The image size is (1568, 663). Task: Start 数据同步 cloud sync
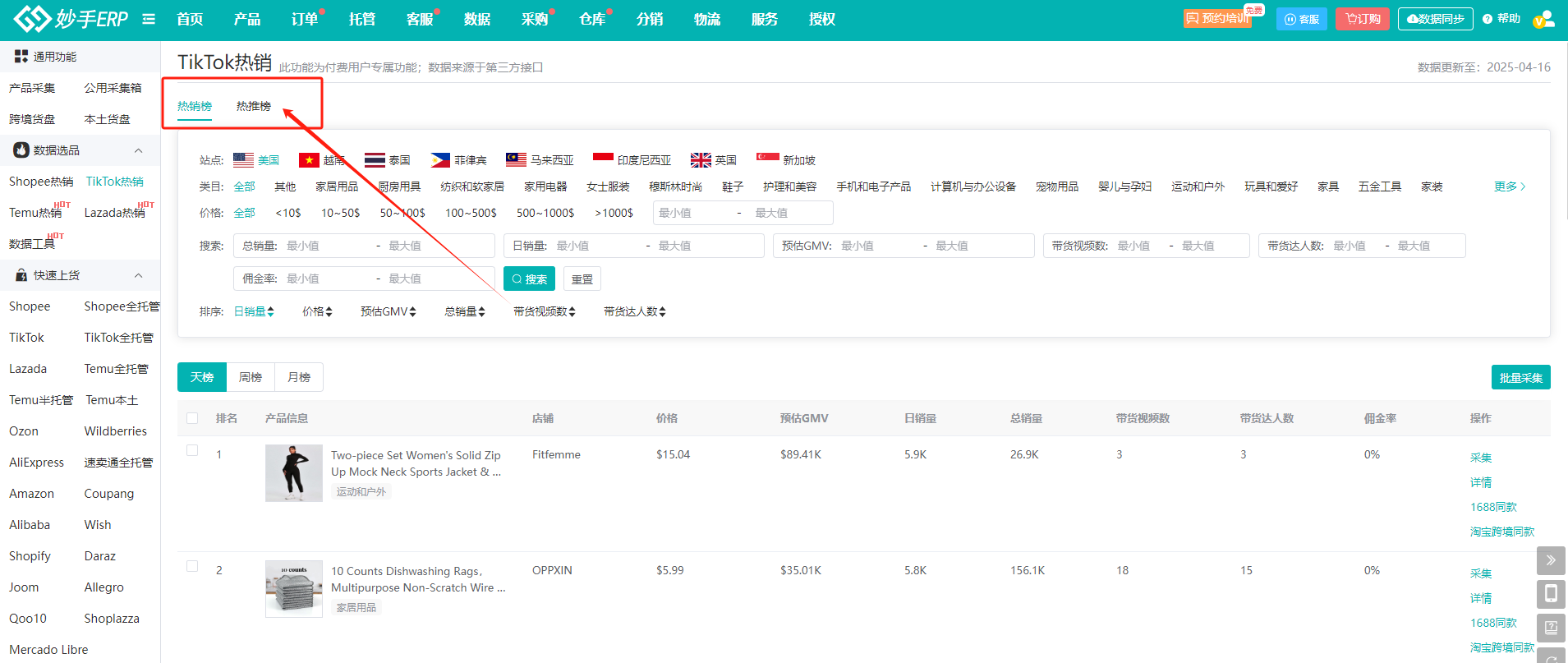pos(1436,19)
